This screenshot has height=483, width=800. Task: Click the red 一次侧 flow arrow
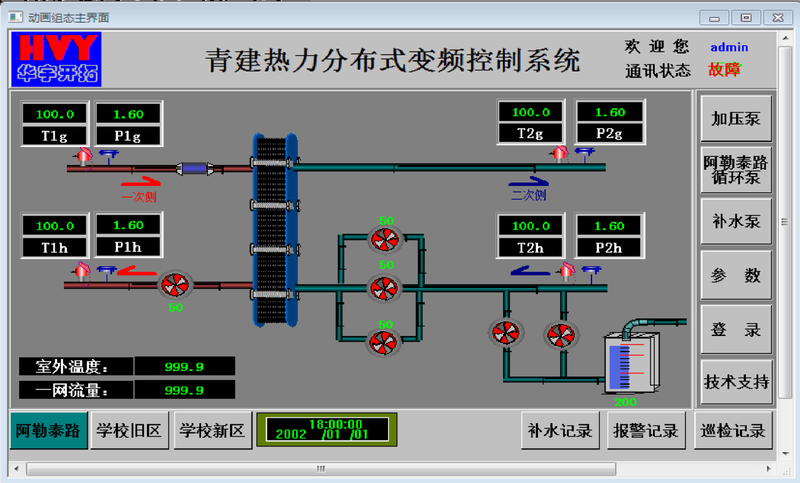[x=141, y=181]
